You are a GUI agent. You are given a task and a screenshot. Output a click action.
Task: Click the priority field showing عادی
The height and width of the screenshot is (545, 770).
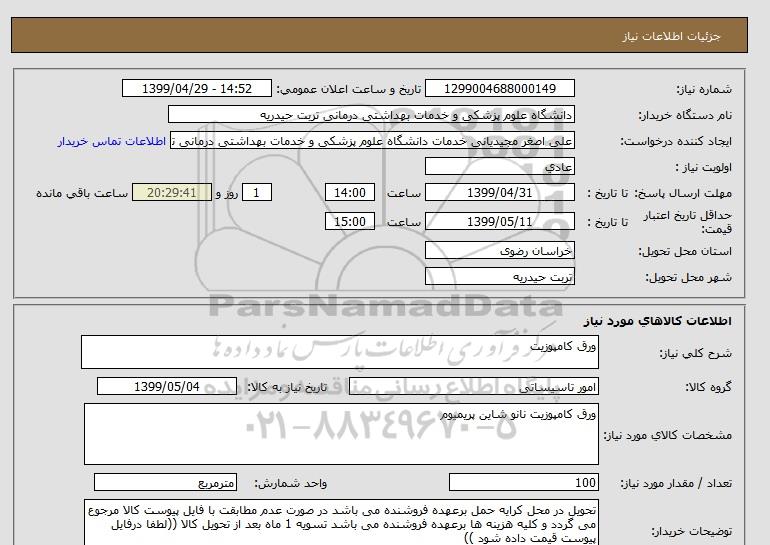click(x=499, y=166)
